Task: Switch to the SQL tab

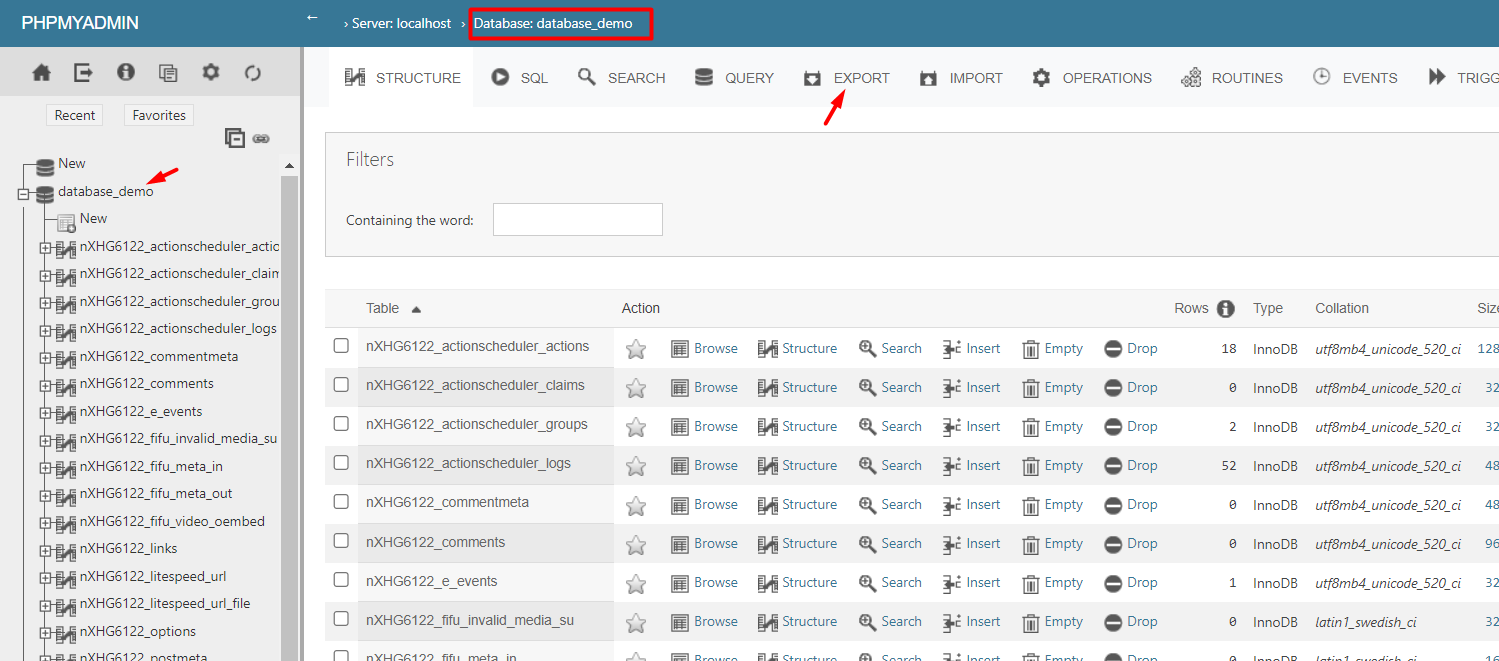Action: (520, 78)
